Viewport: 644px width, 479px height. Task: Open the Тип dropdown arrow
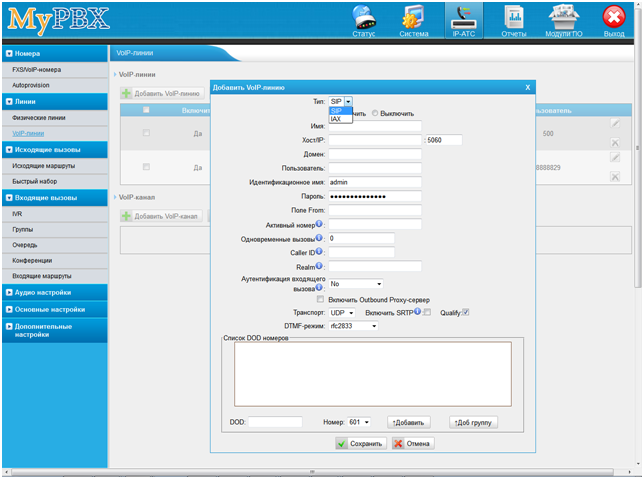(x=348, y=101)
